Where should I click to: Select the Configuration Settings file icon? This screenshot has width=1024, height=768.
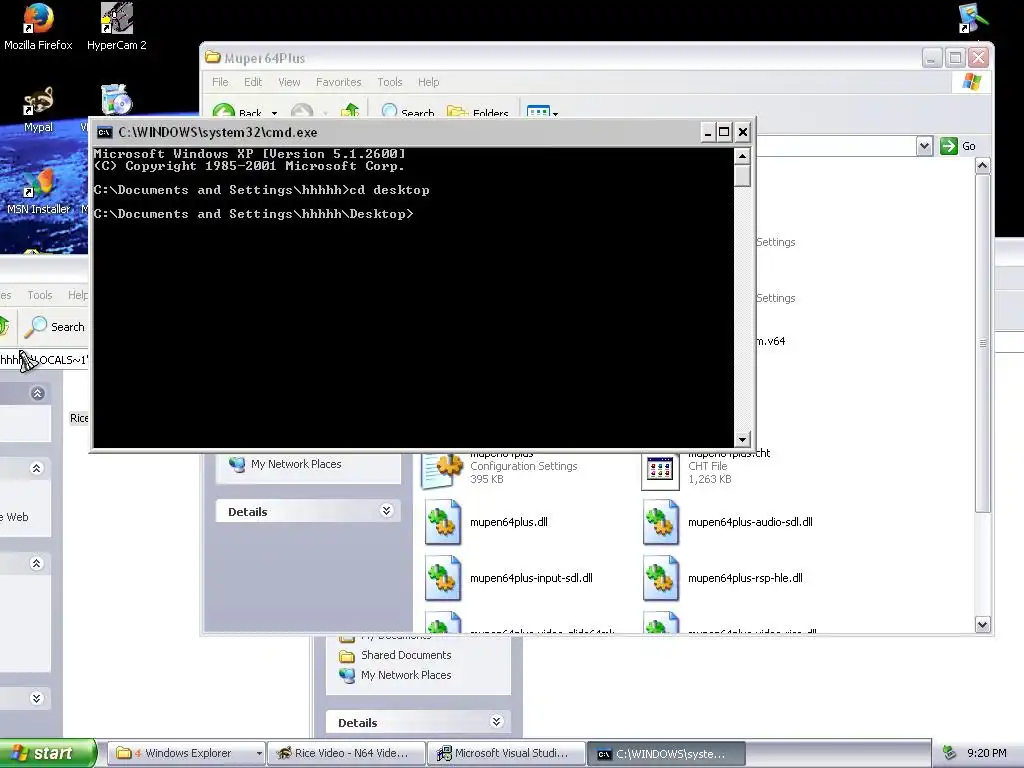[443, 470]
